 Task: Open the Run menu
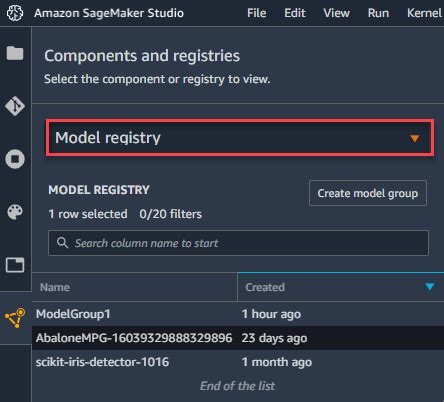tap(378, 13)
